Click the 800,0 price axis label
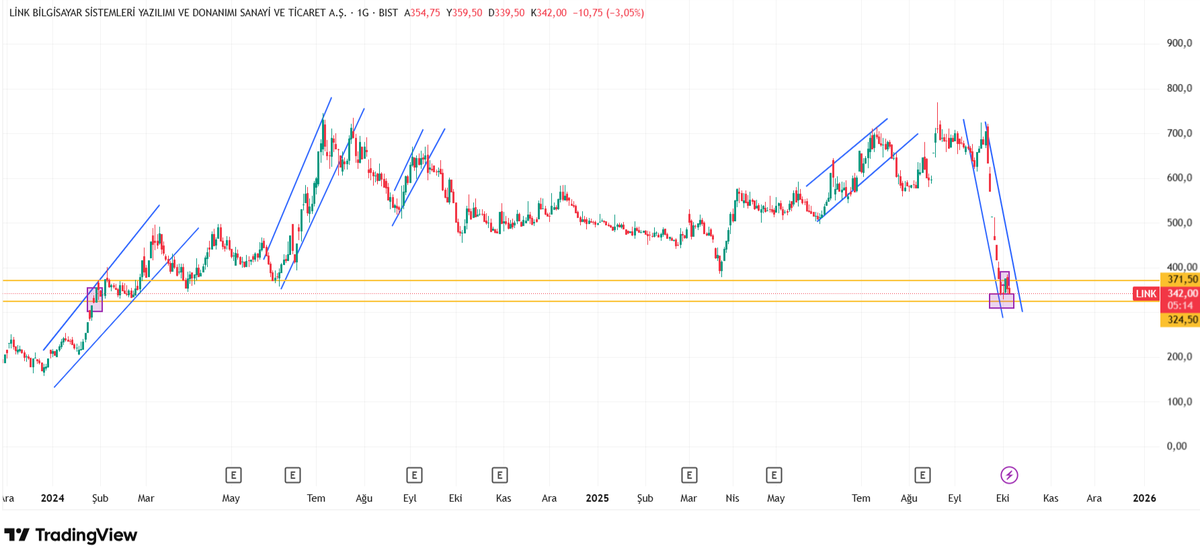 click(1179, 88)
